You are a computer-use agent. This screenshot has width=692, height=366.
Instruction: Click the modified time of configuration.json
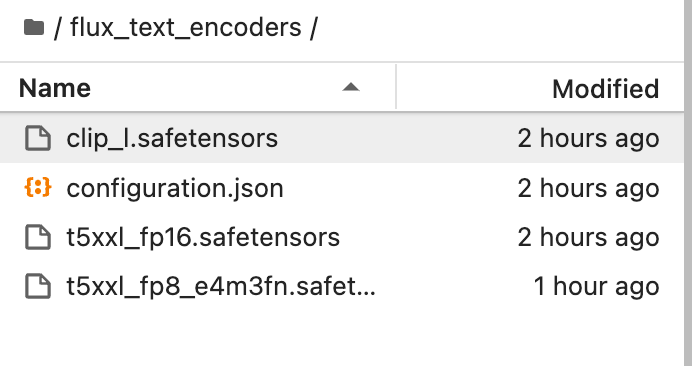click(588, 189)
